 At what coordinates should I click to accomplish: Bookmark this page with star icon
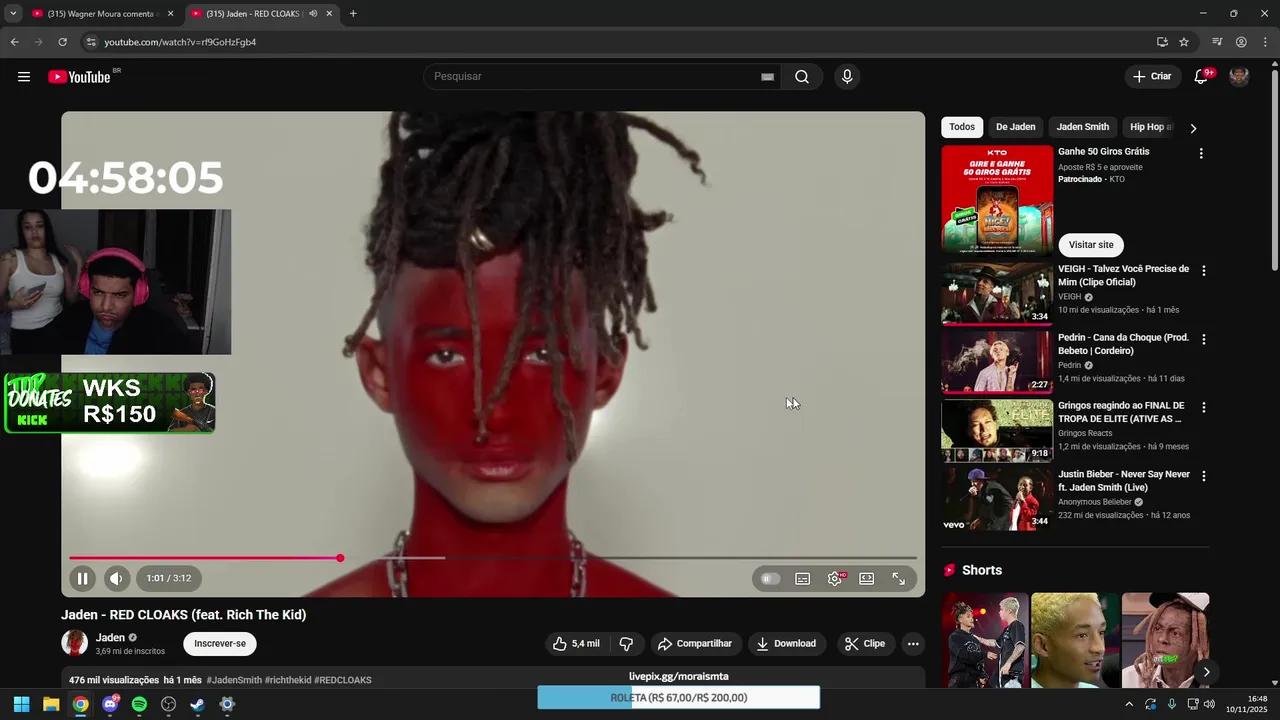pyautogui.click(x=1184, y=42)
